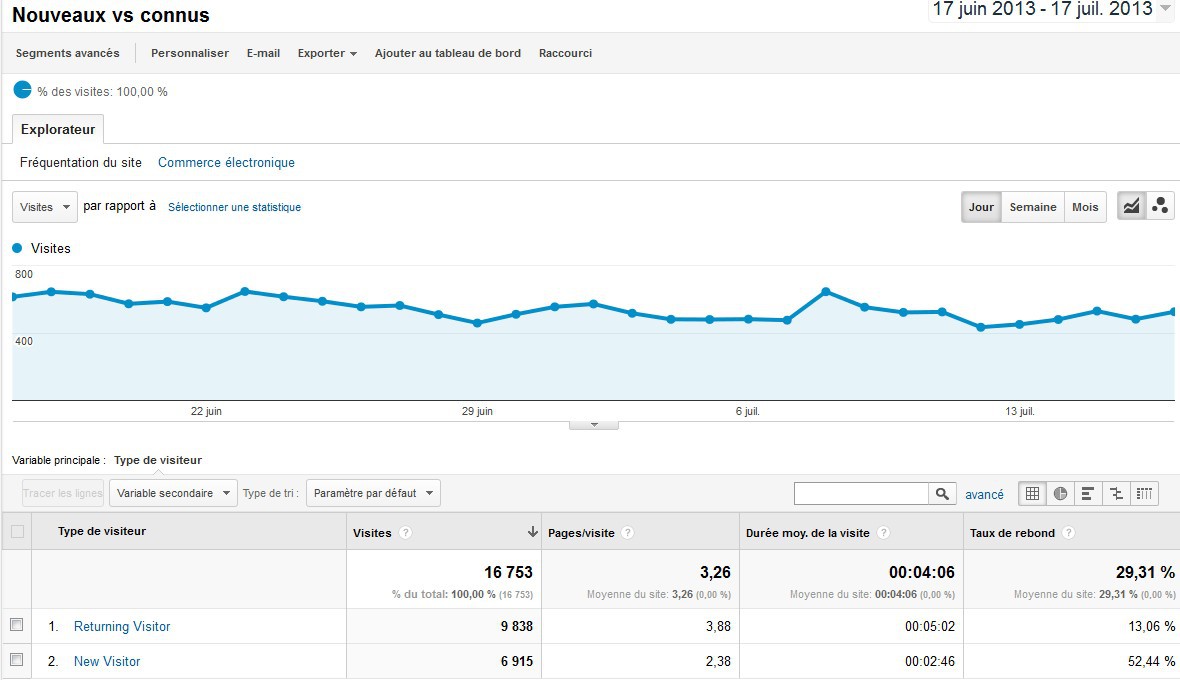Expand the chart annotations drawer arrow
Screen dimensions: 1180x680
(594, 425)
